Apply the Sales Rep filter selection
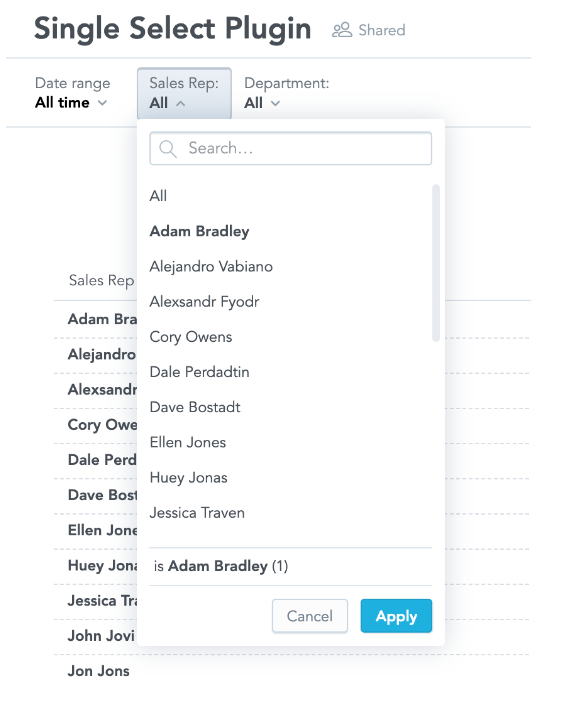Screen dimensions: 567x710 pos(396,616)
